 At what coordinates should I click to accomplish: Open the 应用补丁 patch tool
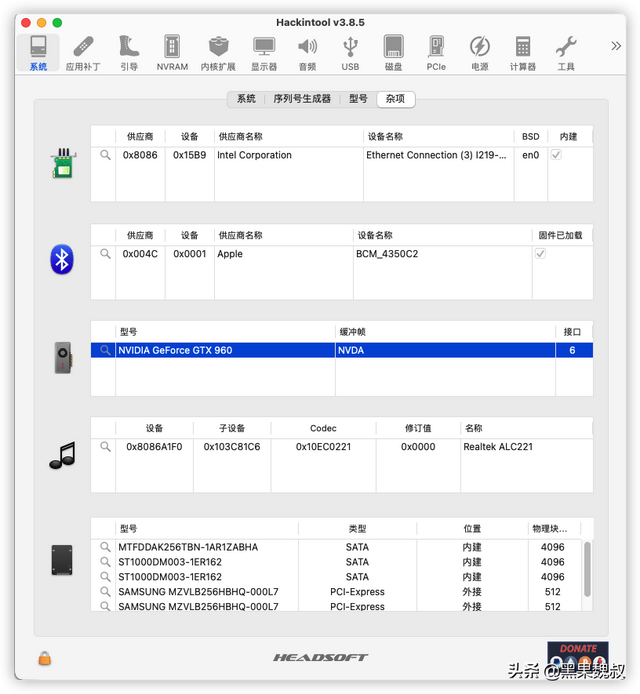click(83, 53)
